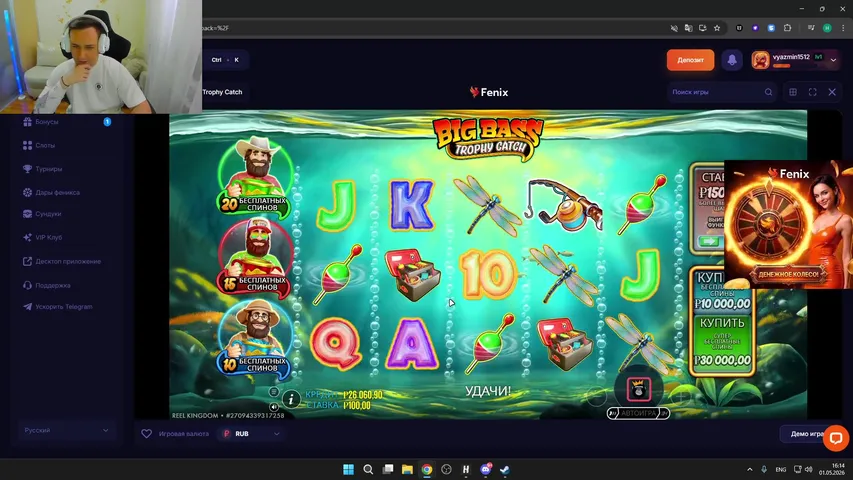Open Windows Start menu
Image resolution: width=853 pixels, height=480 pixels.
point(348,469)
